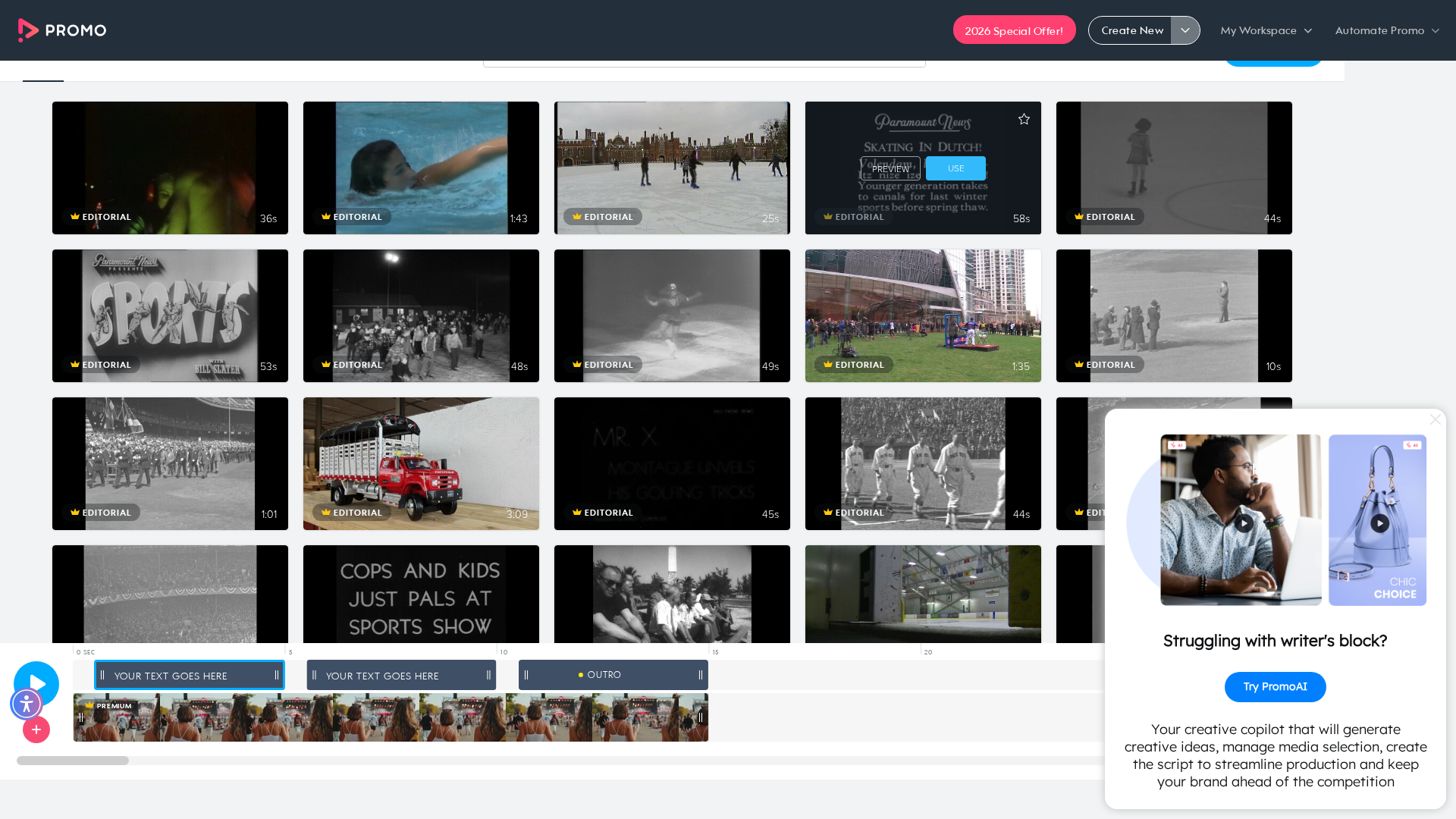1456x819 pixels.
Task: Select the swimmer clip lasting 1:43
Action: (x=421, y=168)
